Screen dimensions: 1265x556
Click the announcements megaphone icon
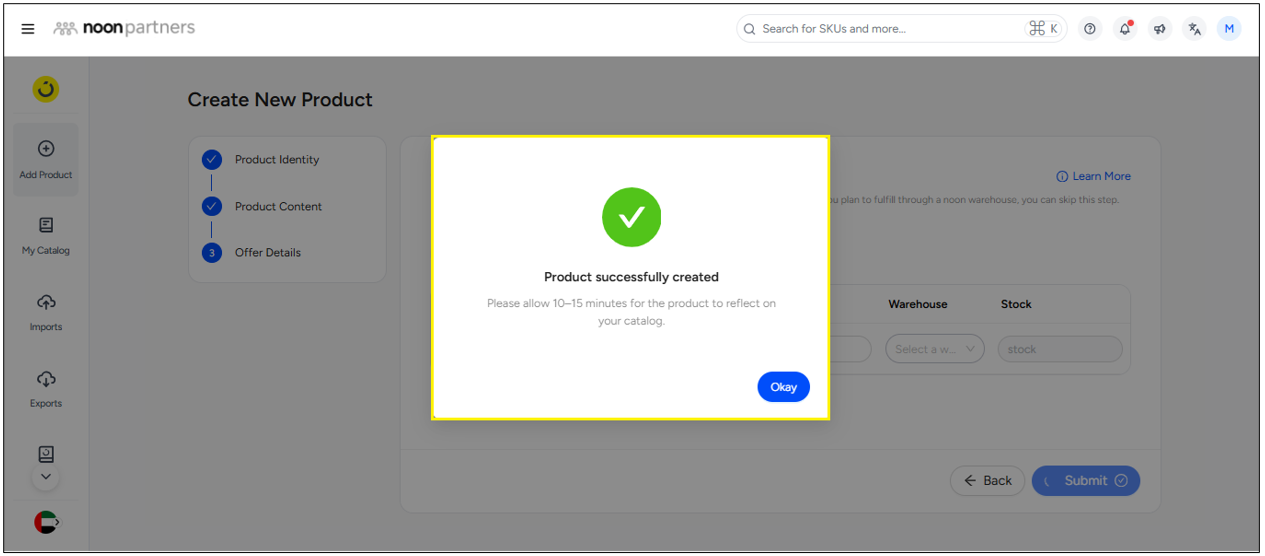pyautogui.click(x=1160, y=29)
